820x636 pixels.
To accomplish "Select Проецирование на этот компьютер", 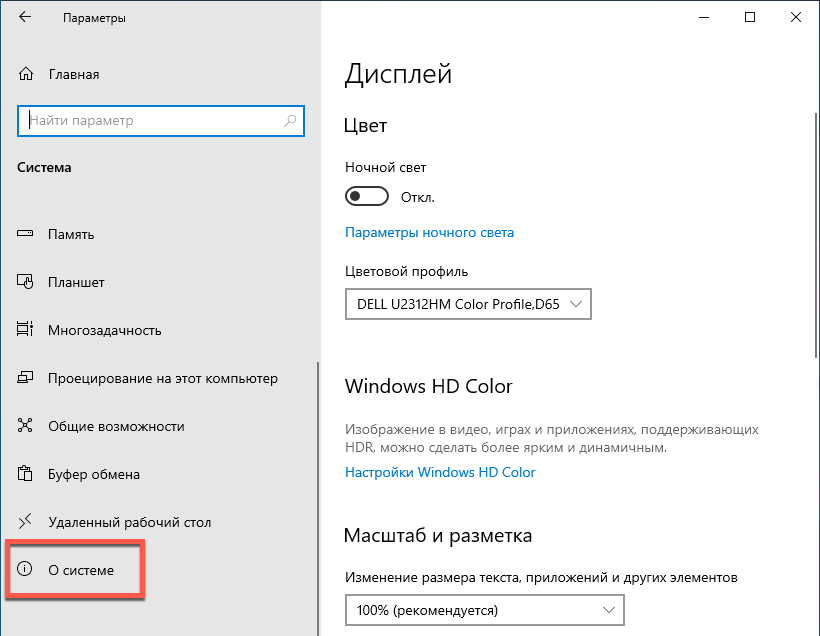I will click(x=163, y=378).
